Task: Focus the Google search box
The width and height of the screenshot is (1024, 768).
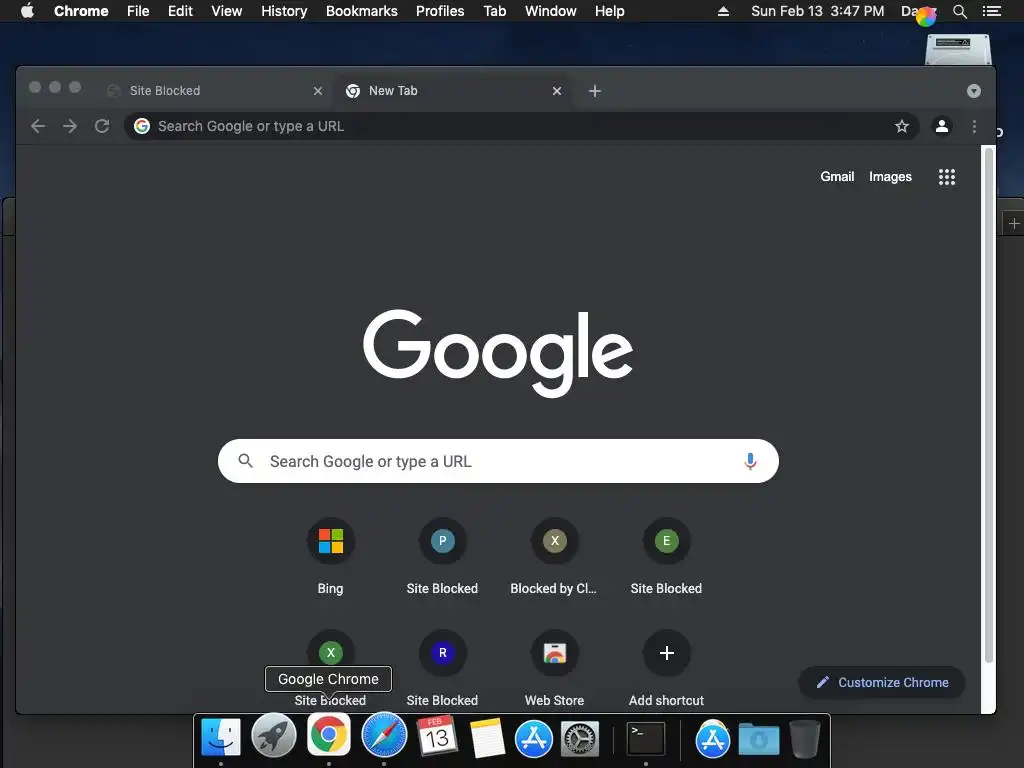Action: click(x=498, y=461)
